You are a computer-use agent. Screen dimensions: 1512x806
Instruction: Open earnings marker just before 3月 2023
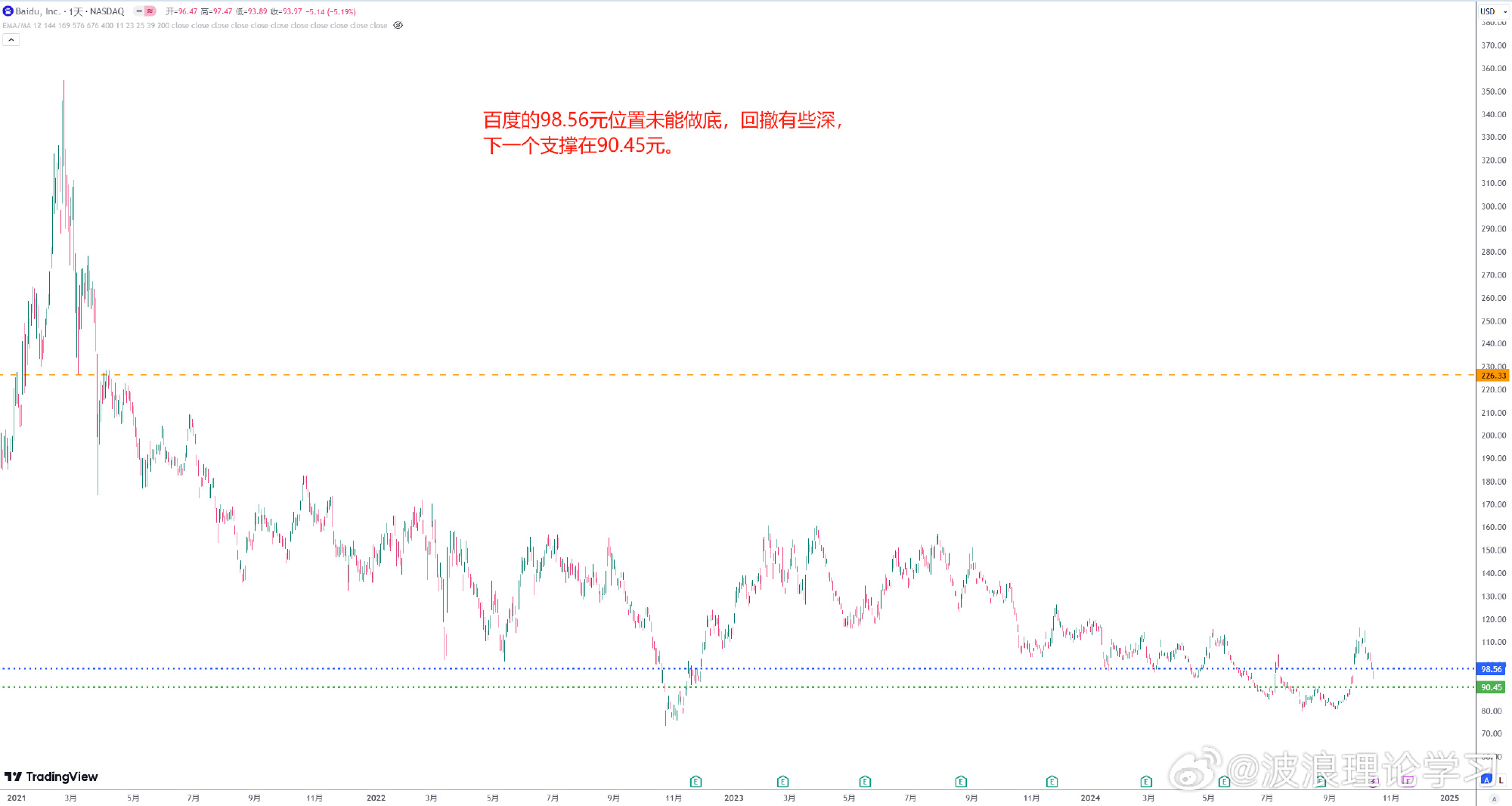point(783,781)
